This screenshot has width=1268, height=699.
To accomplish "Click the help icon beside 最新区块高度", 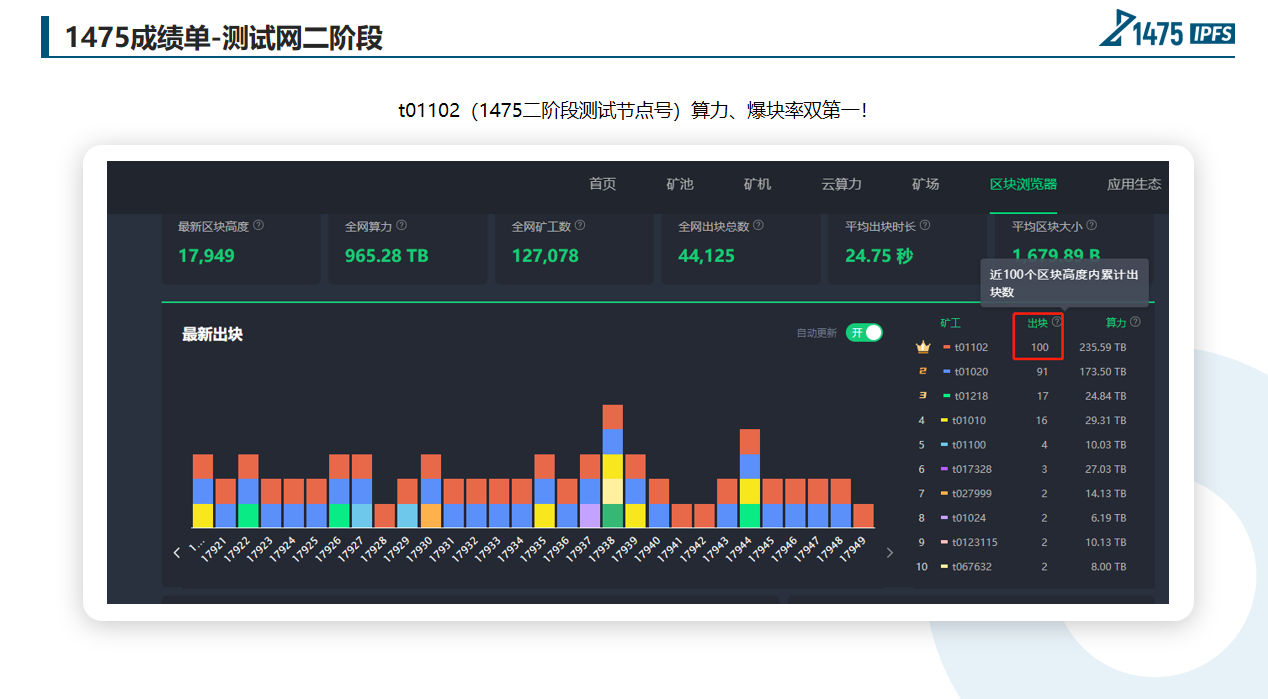I will pyautogui.click(x=259, y=226).
